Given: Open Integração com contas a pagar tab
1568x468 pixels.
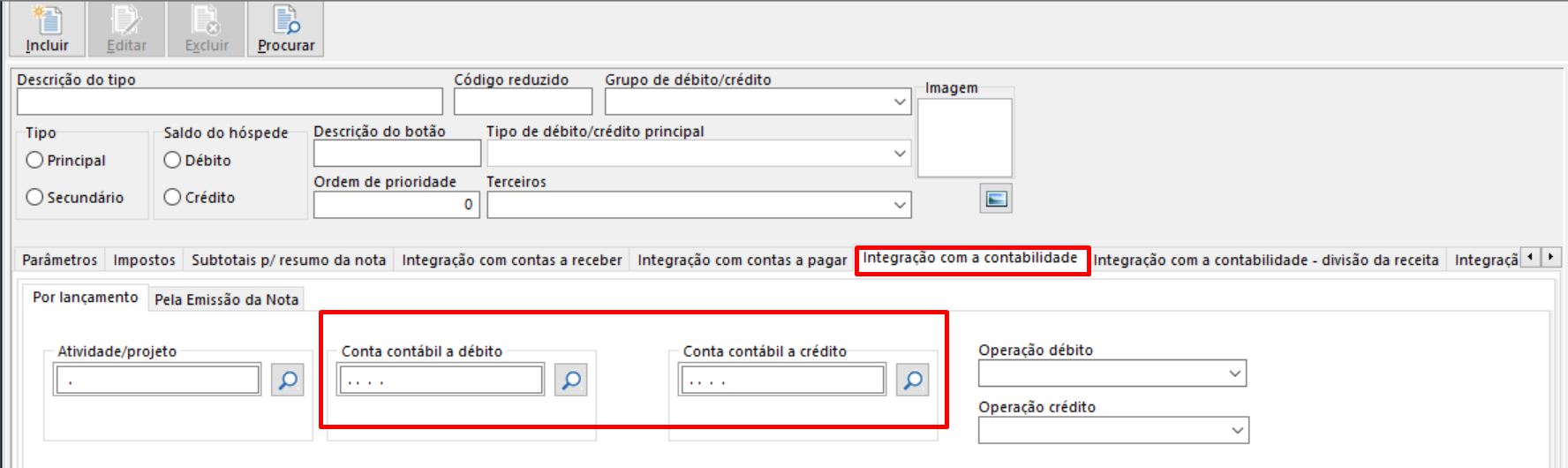Looking at the screenshot, I should [742, 260].
